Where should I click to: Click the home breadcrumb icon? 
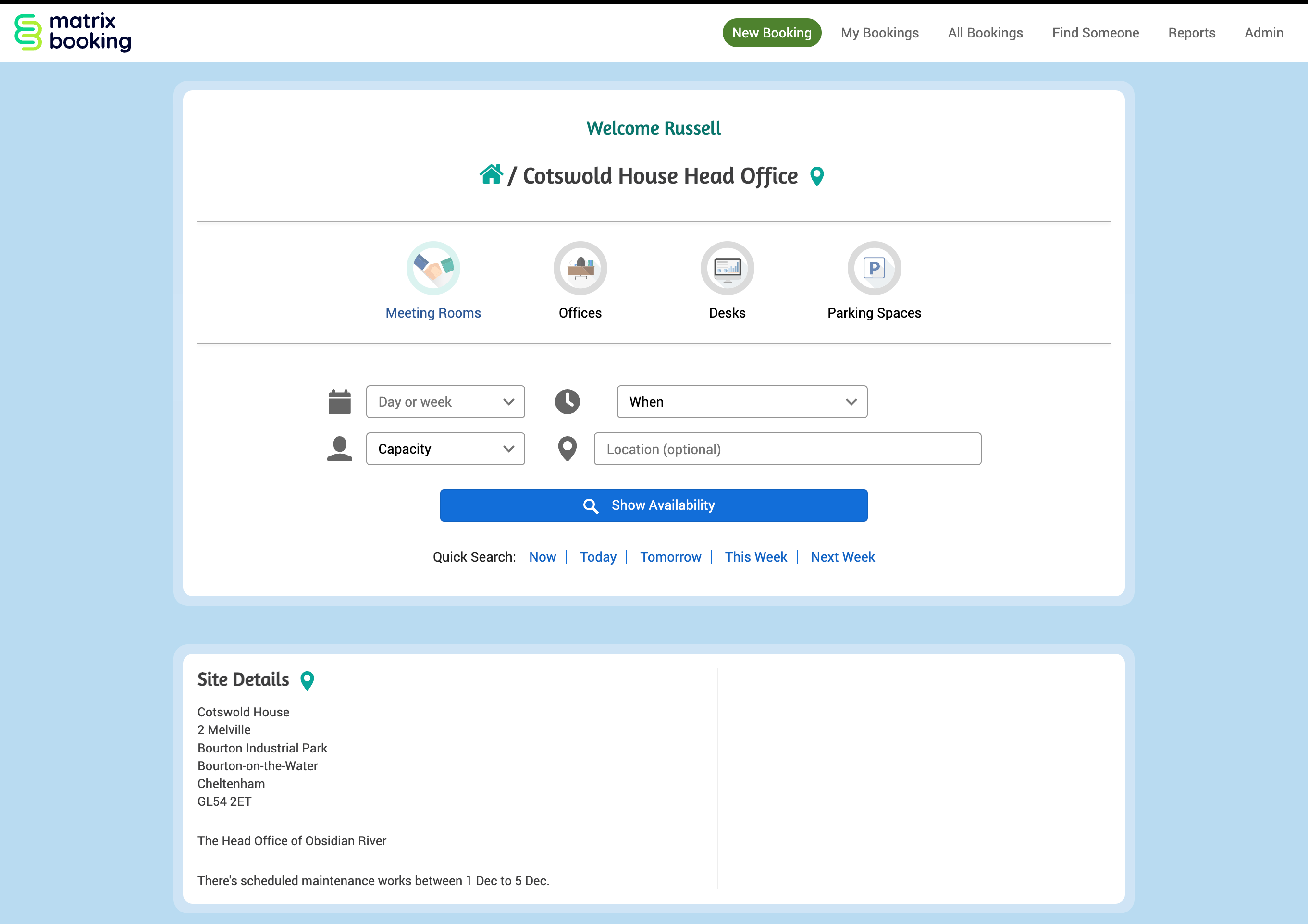tap(491, 175)
